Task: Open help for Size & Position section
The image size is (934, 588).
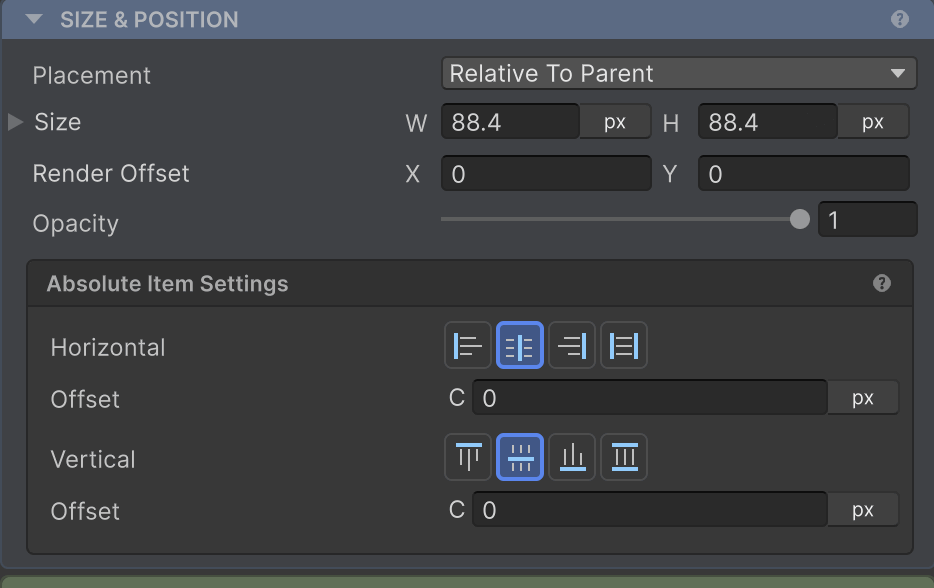Action: coord(899,19)
